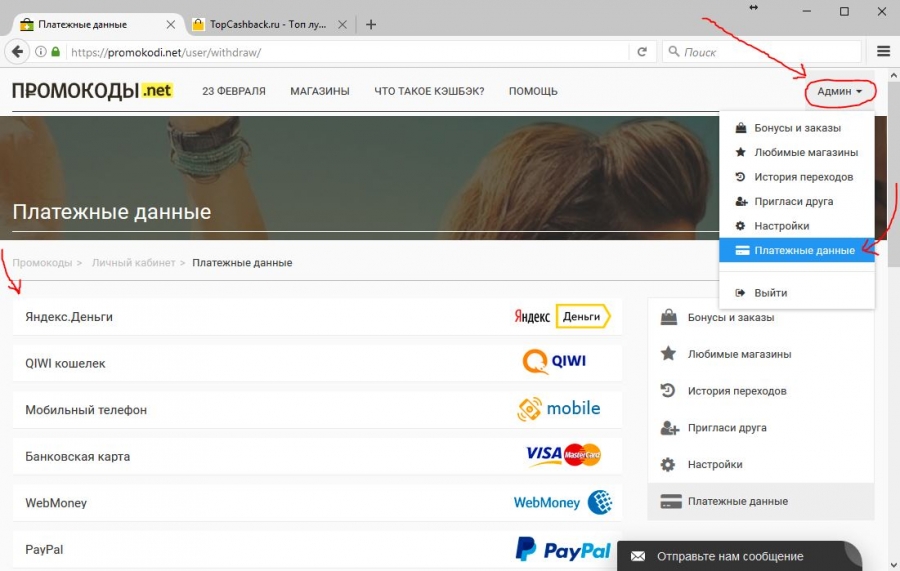Click the page reload icon
Screen dimensions: 900x571
coord(642,52)
